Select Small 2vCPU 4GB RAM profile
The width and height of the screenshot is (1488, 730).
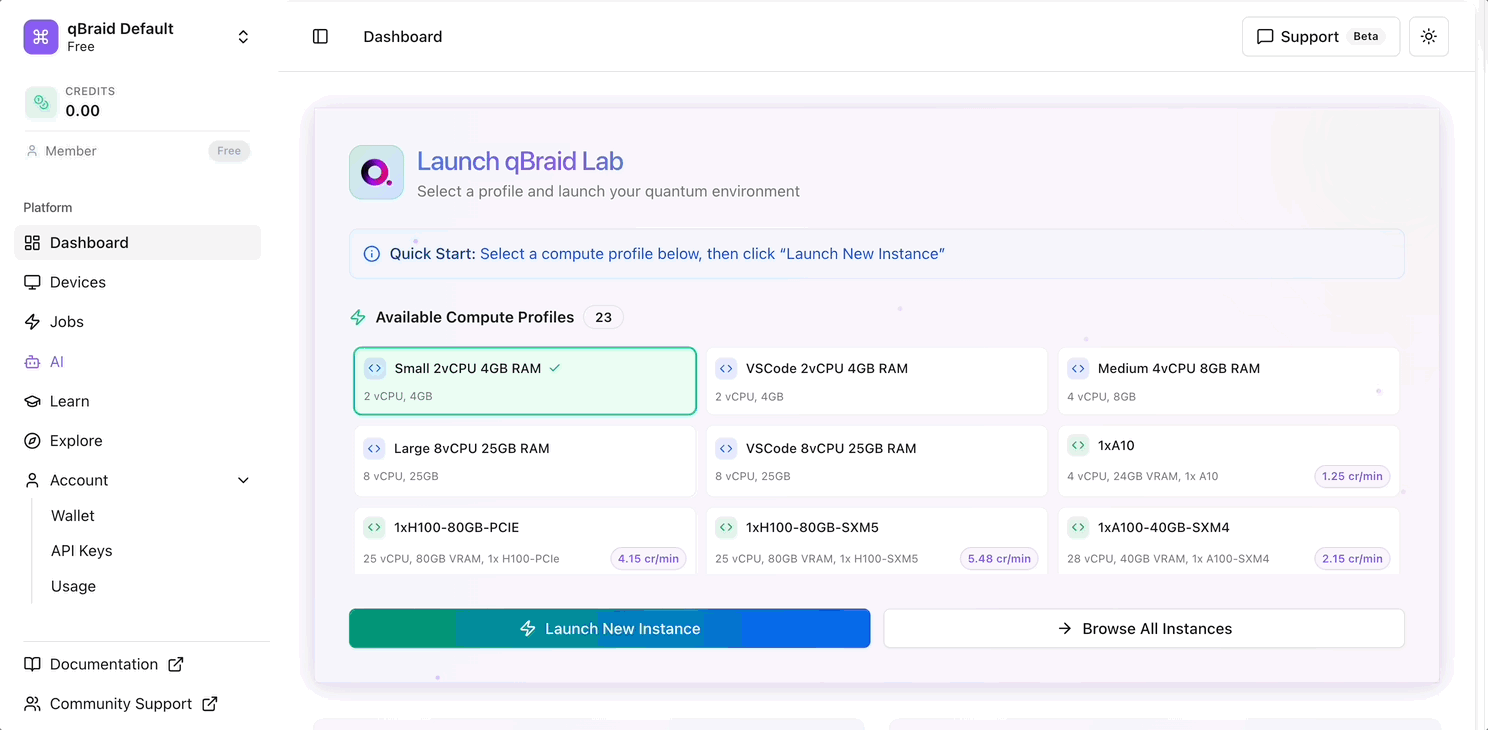pyautogui.click(x=525, y=381)
